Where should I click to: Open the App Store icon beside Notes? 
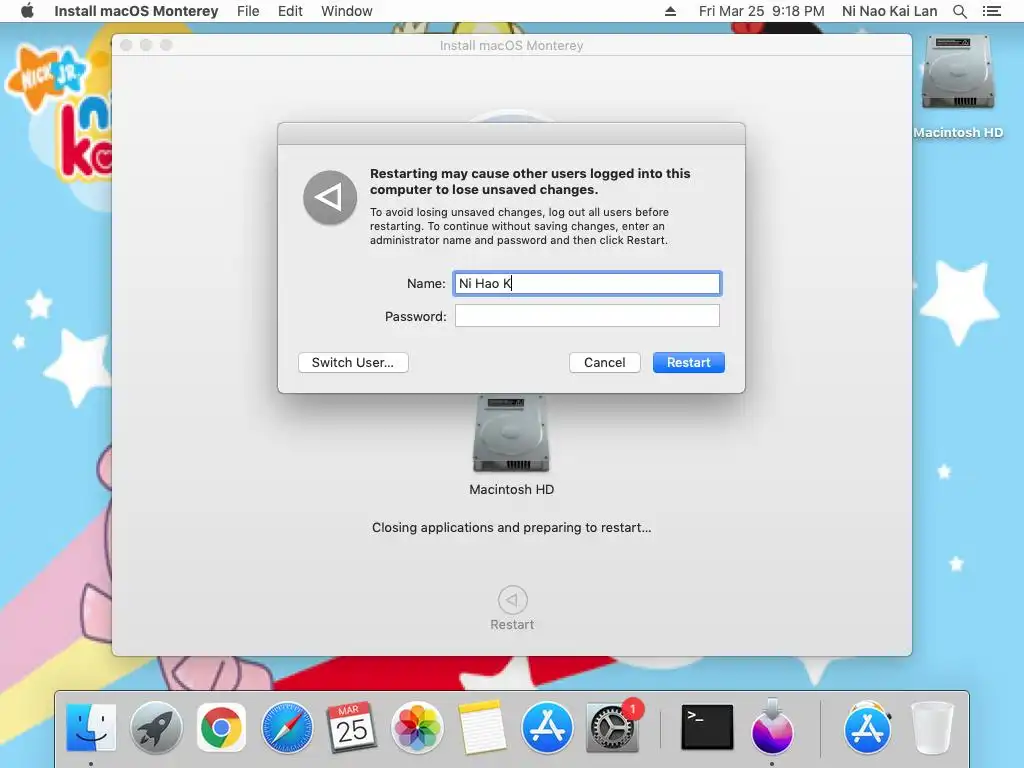[x=547, y=728]
